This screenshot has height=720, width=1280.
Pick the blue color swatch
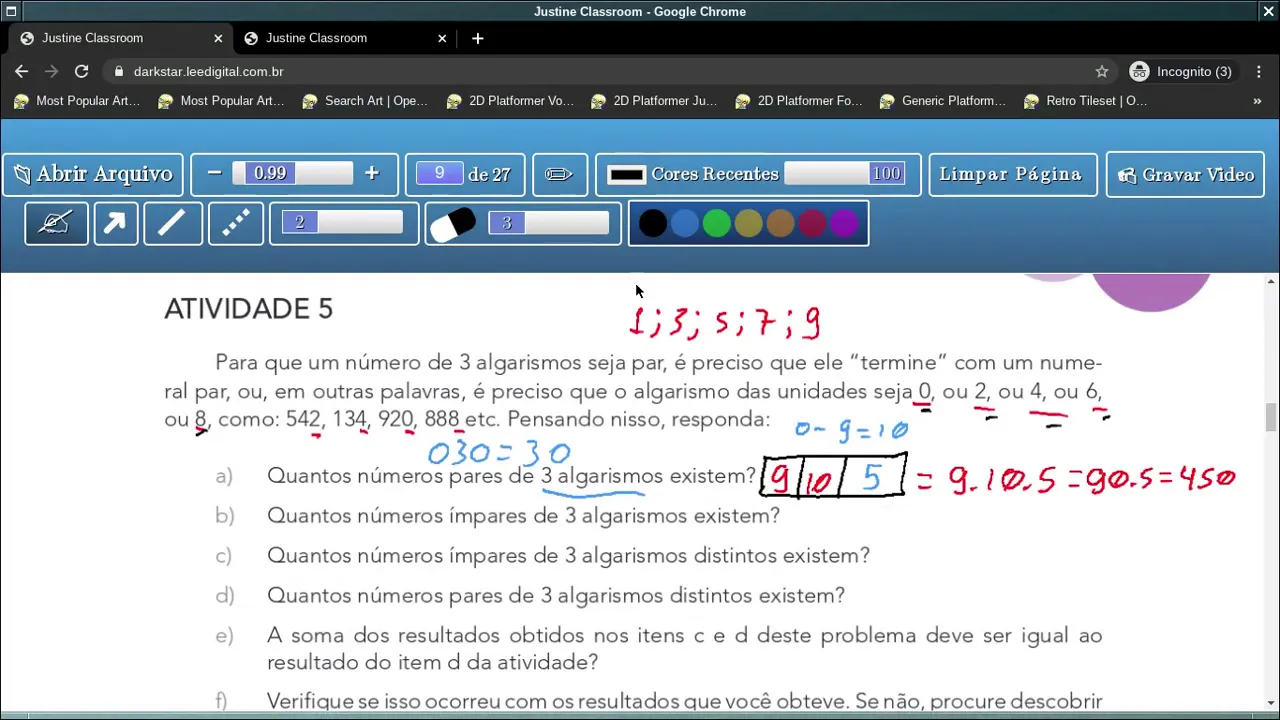[684, 224]
